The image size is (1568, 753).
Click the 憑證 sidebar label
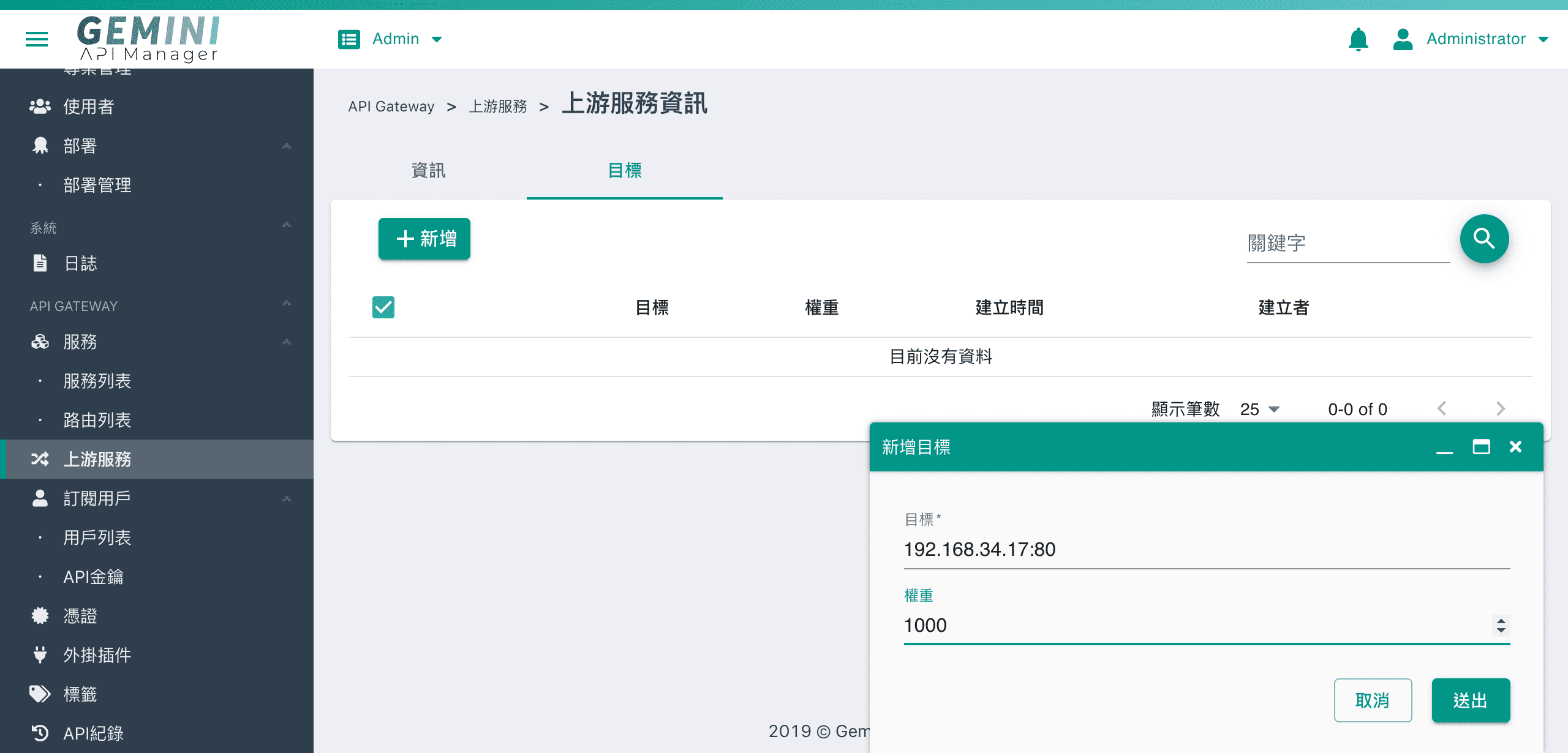tap(80, 616)
